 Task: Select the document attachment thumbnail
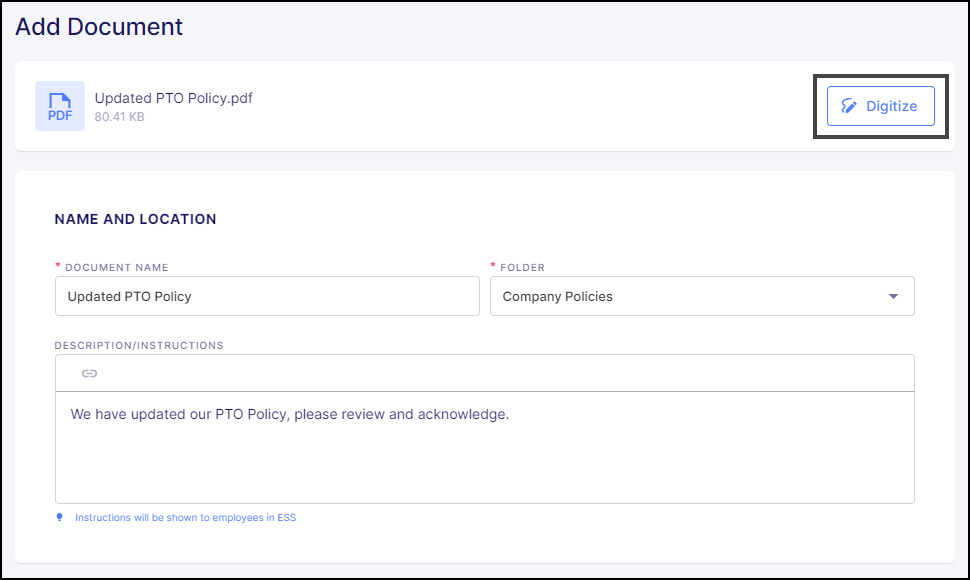(x=59, y=106)
